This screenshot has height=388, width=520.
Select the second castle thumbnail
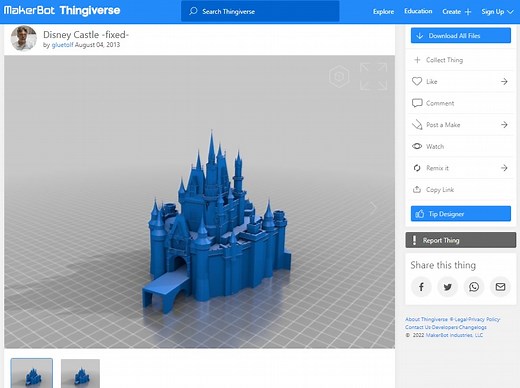coord(80,373)
